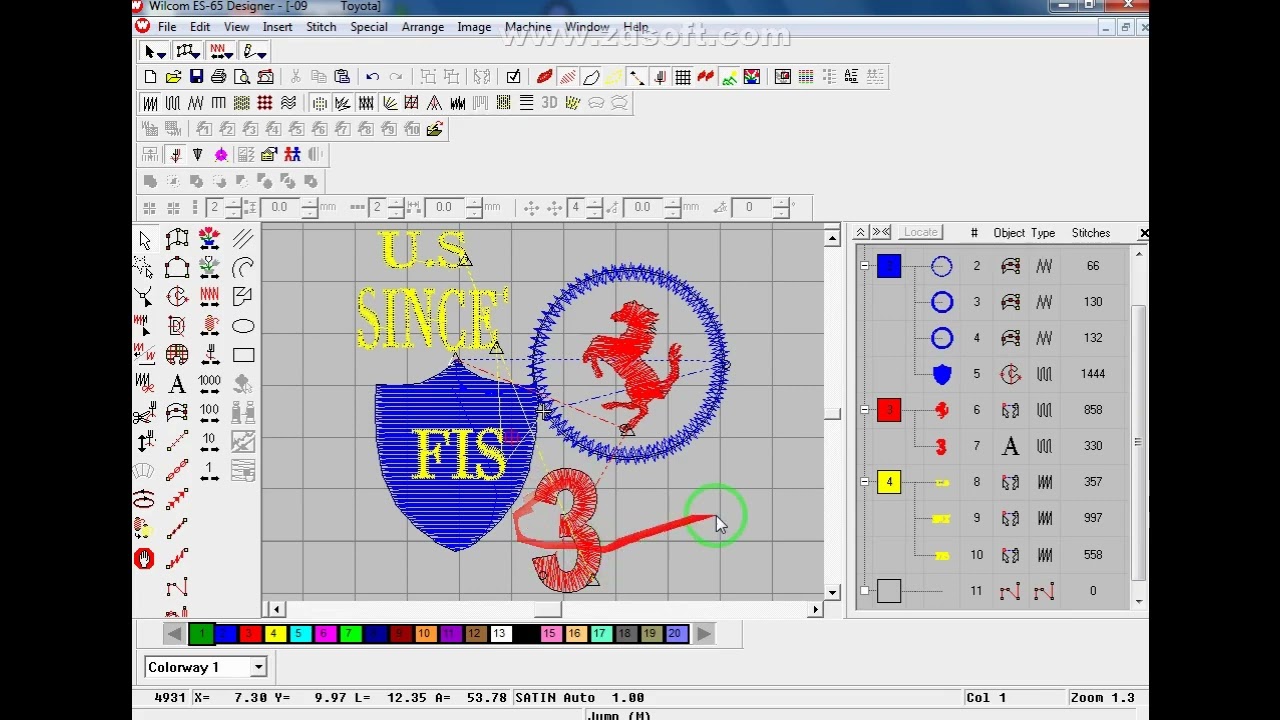The height and width of the screenshot is (720, 1280).
Task: Select the arc drawing tool
Action: pos(243,268)
